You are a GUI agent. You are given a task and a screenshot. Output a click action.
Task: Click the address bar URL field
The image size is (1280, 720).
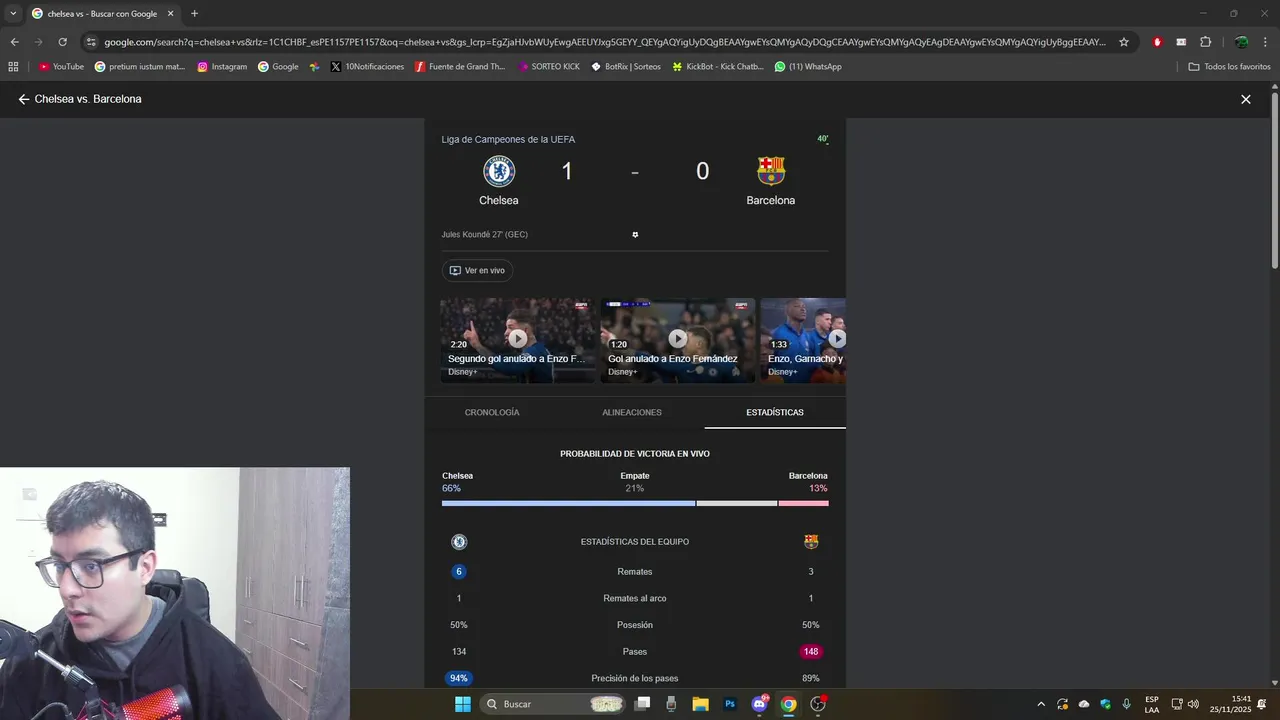605,42
